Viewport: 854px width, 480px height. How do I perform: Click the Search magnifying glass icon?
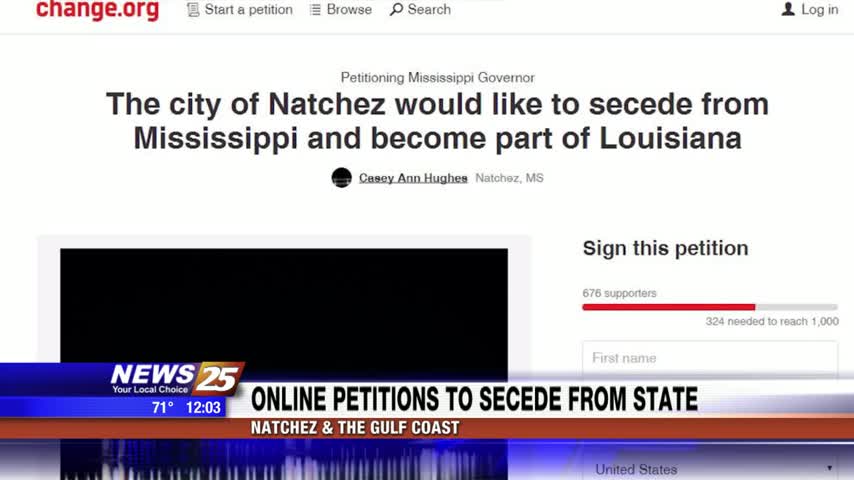click(x=396, y=10)
